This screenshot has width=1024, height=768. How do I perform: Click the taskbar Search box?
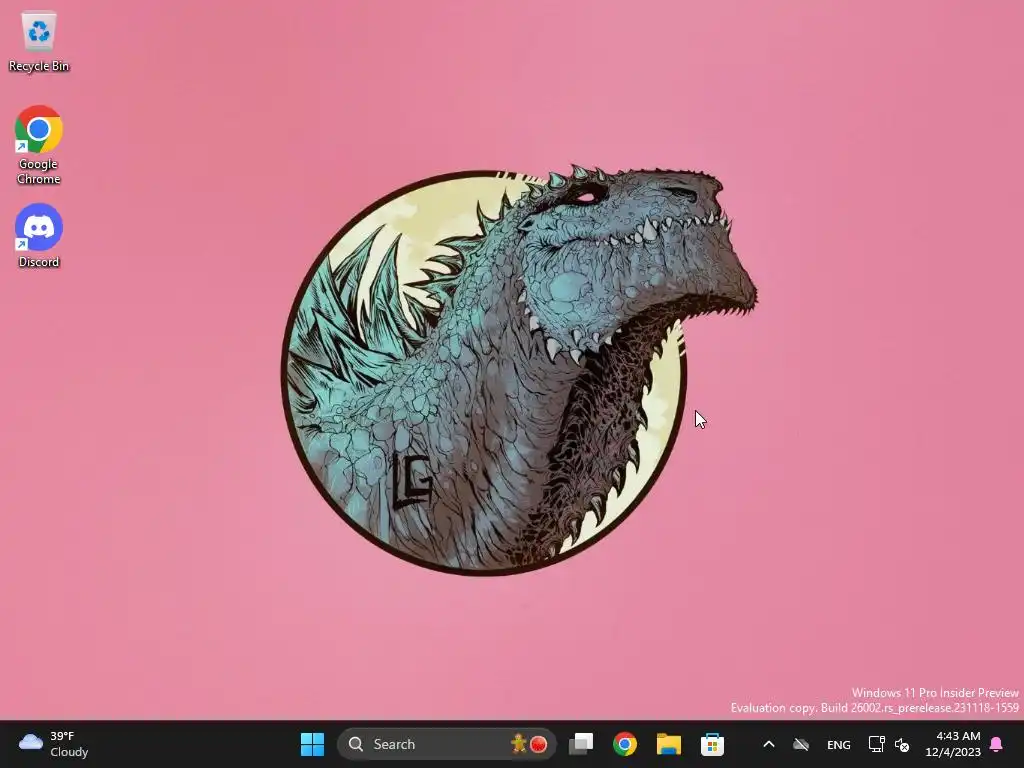click(447, 744)
